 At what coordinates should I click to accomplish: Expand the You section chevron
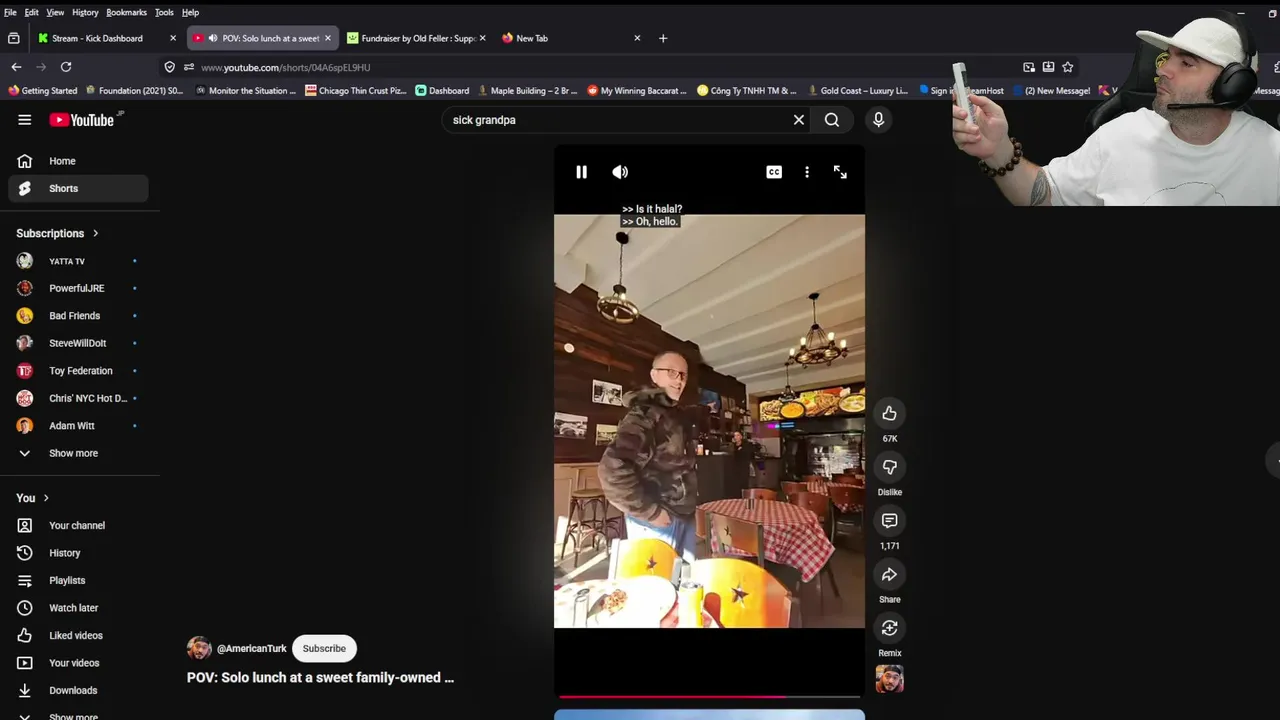[46, 498]
